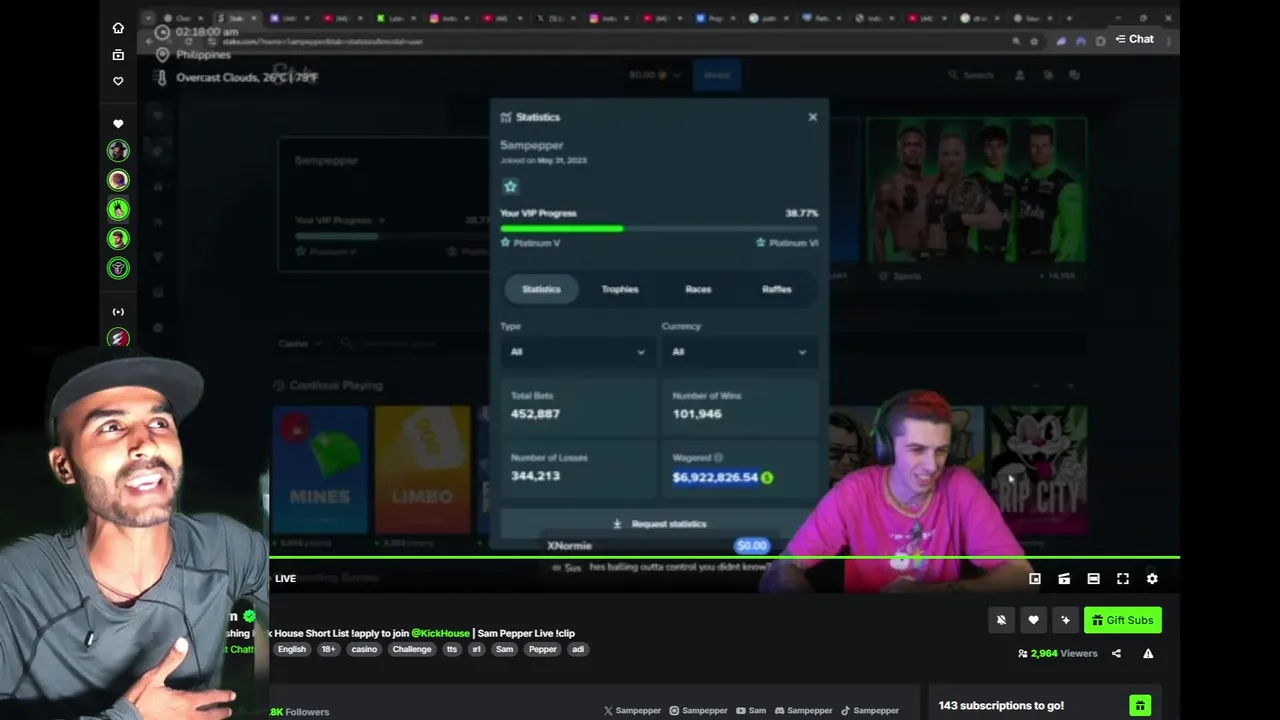The height and width of the screenshot is (720, 1280).
Task: Open the fifth followed channel avatar in sidebar
Action: (x=118, y=268)
